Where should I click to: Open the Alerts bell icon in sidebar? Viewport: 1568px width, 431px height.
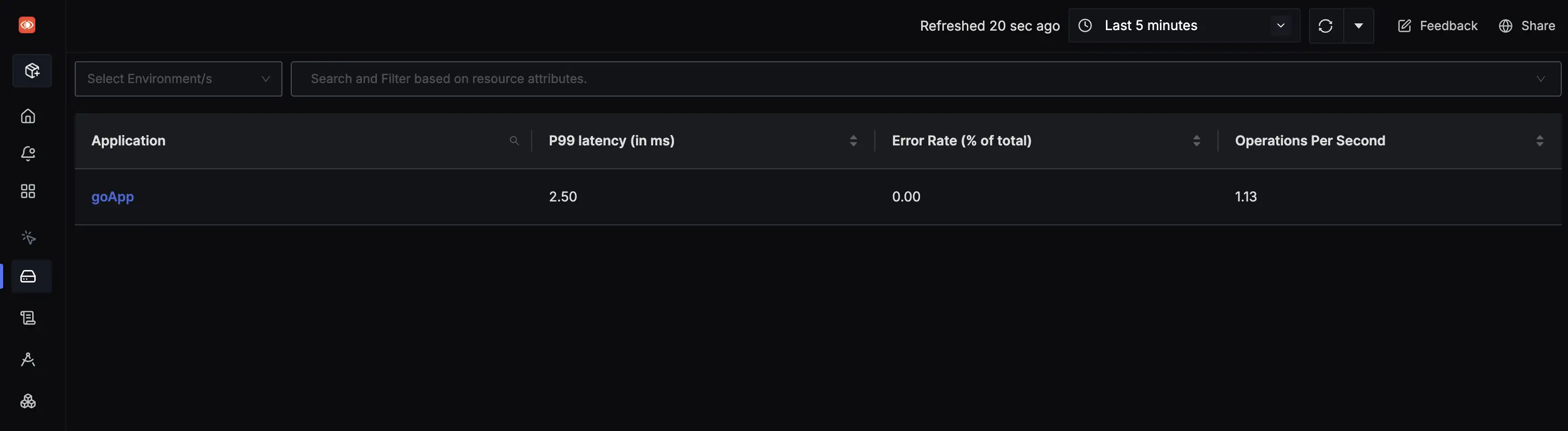click(x=28, y=153)
